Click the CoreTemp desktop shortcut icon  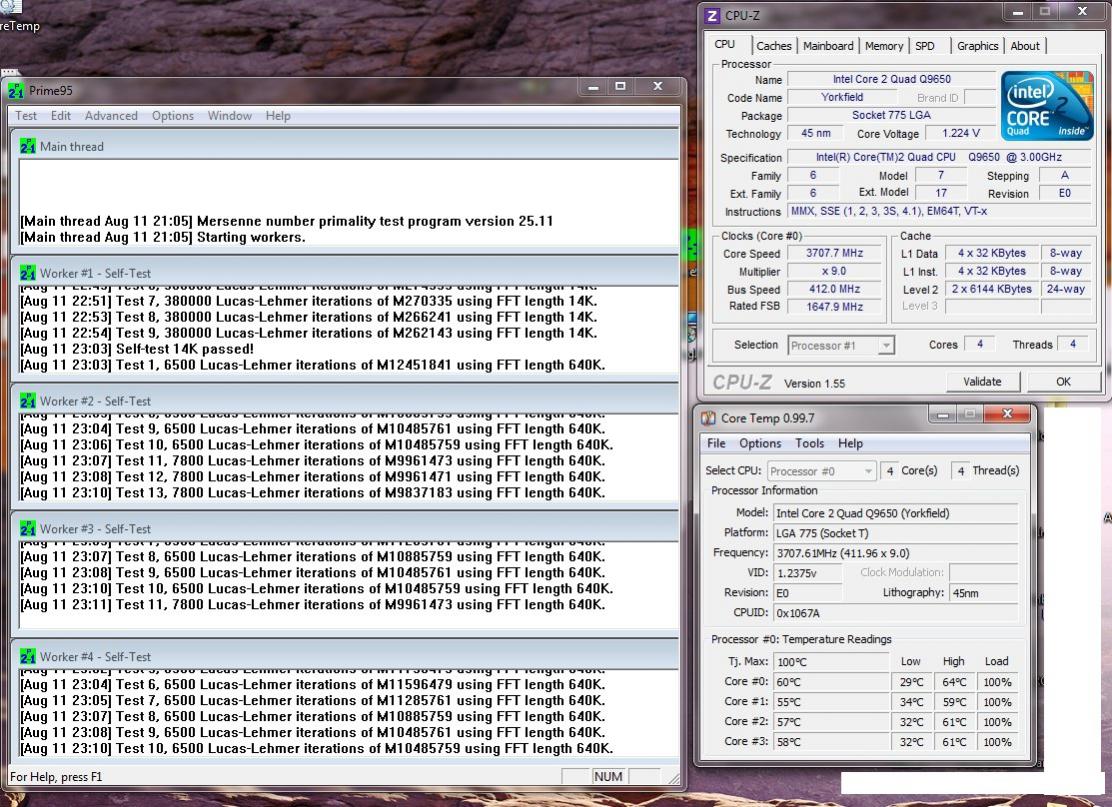pyautogui.click(x=11, y=7)
